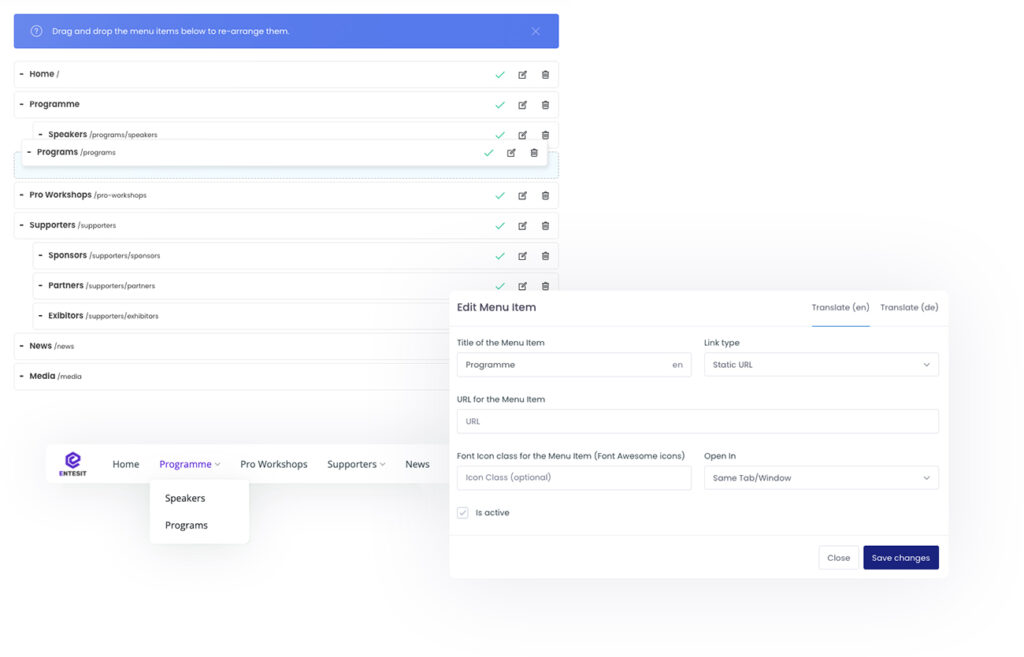1024x657 pixels.
Task: Click the trash icon on Speakers row
Action: pyautogui.click(x=545, y=135)
